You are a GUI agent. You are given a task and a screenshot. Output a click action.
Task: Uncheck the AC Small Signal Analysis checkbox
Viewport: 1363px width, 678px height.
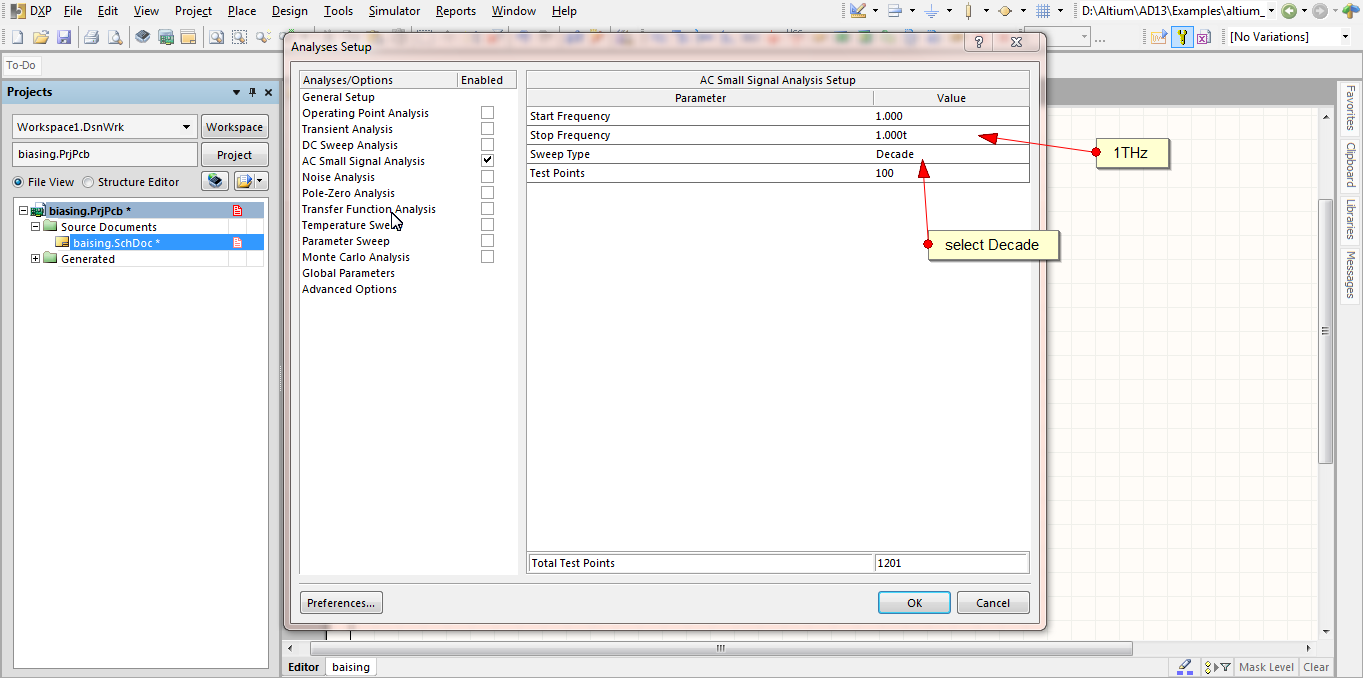pyautogui.click(x=487, y=160)
